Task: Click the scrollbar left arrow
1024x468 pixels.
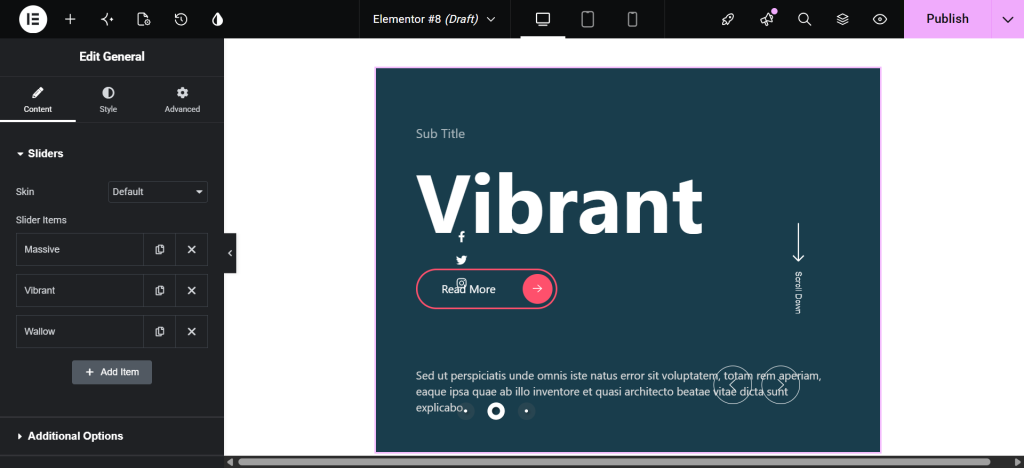Action: click(x=230, y=462)
